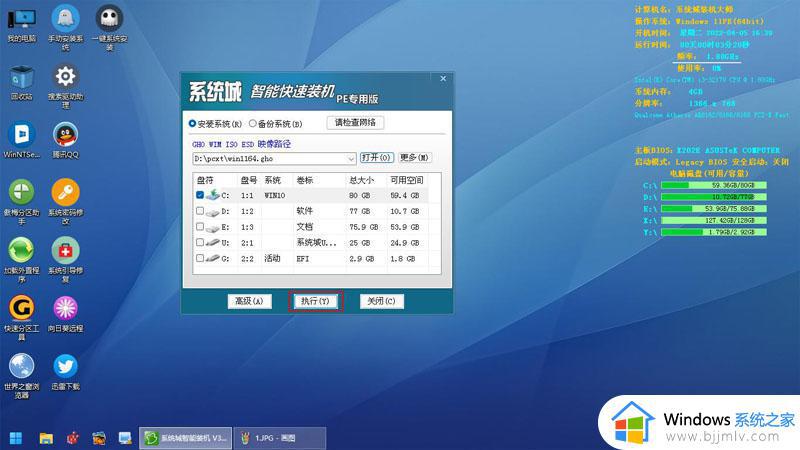
Task: Launch 快速分区工具 G icon
Action: (21, 318)
